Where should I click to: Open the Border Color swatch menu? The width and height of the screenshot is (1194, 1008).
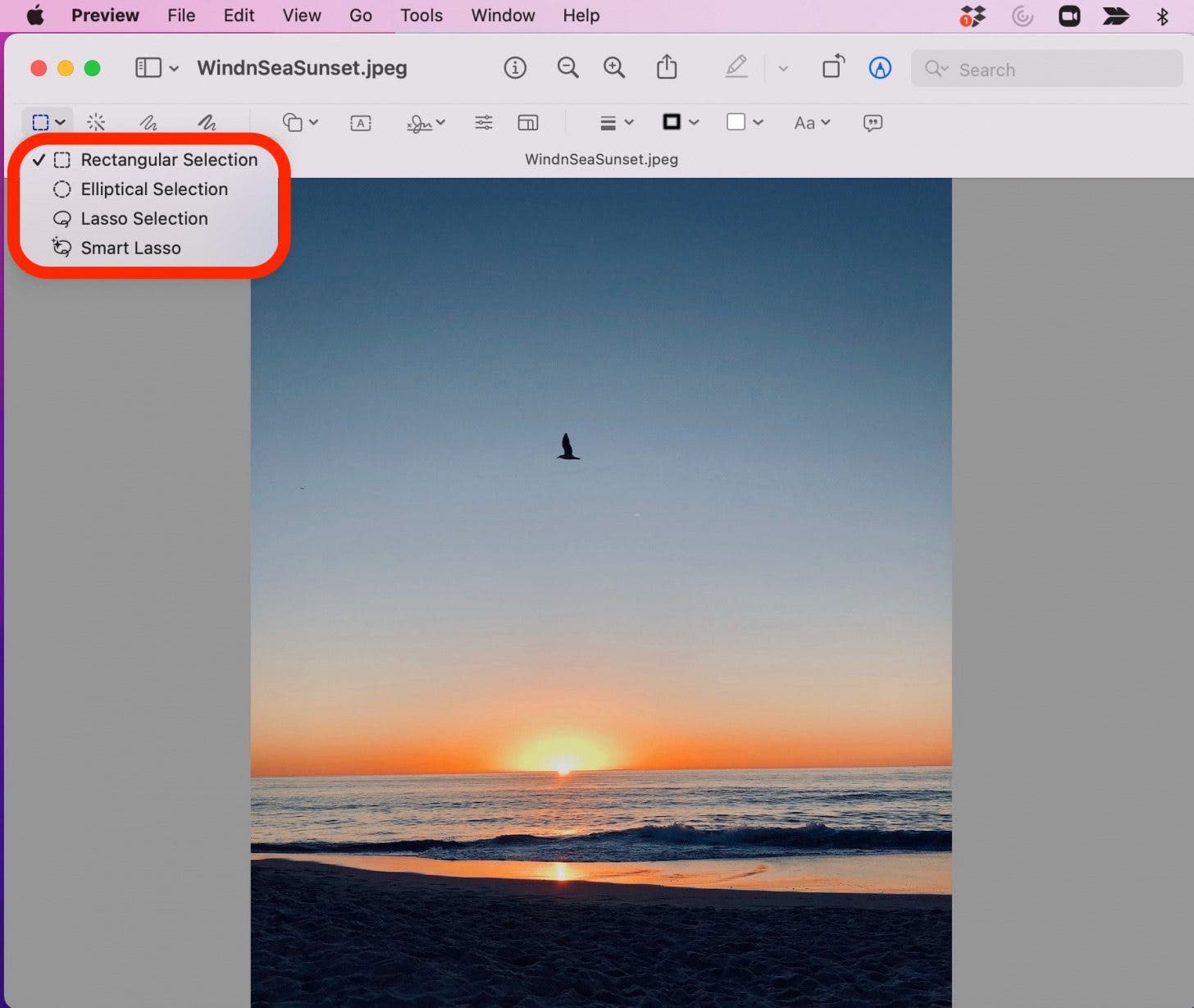[x=680, y=123]
